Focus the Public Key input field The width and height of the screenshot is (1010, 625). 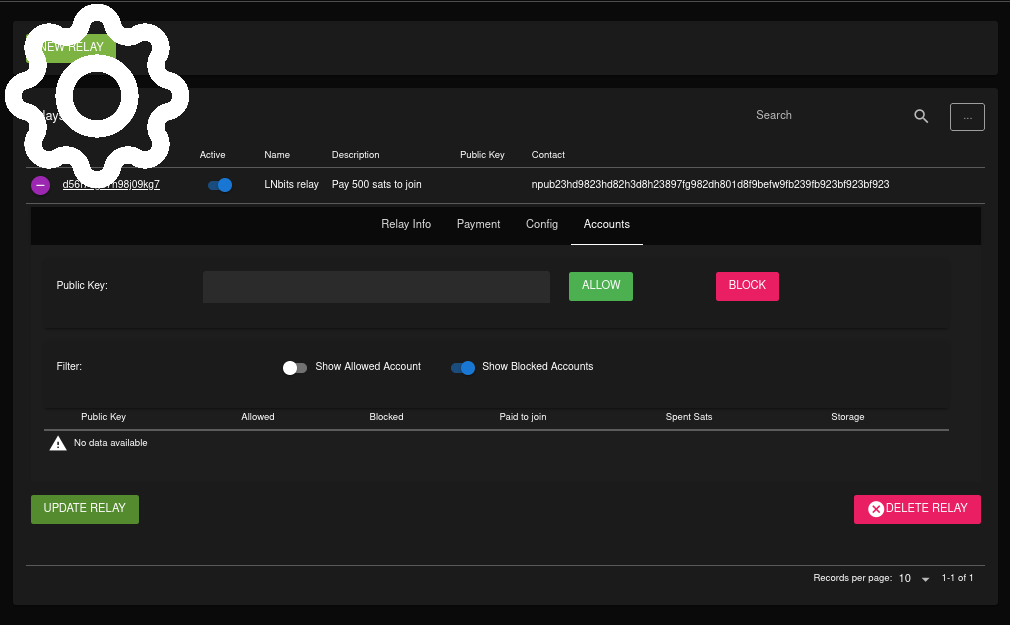[376, 287]
